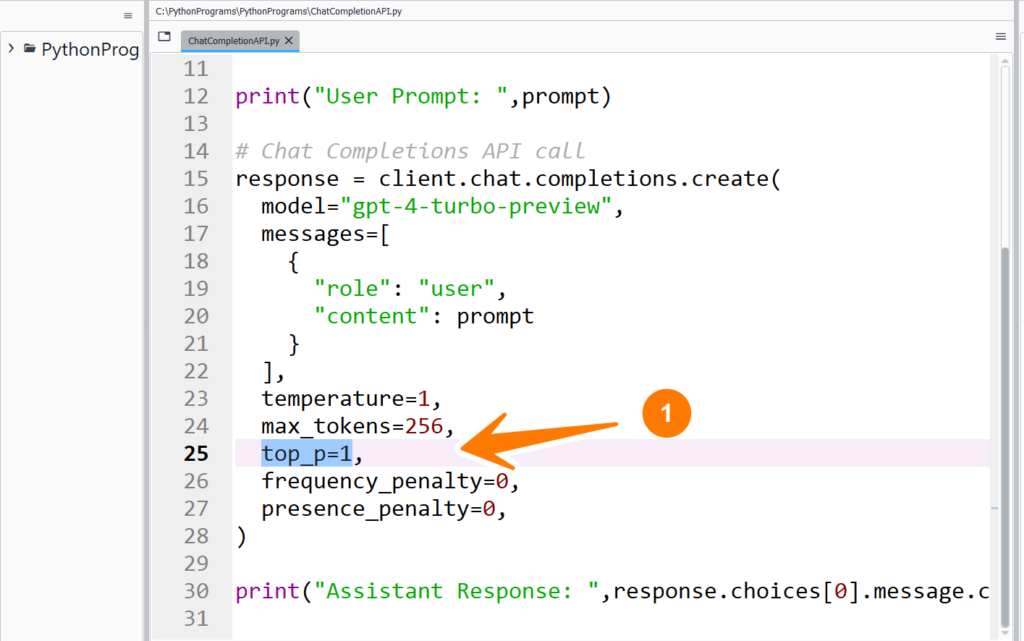
Task: Click the orange numbered callout badge
Action: 666,413
